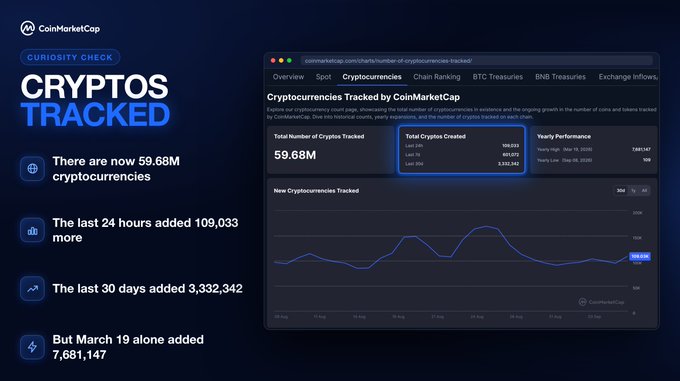Screen dimensions: 680x381
Task: Click the Curiosity Check badge
Action: click(70, 57)
